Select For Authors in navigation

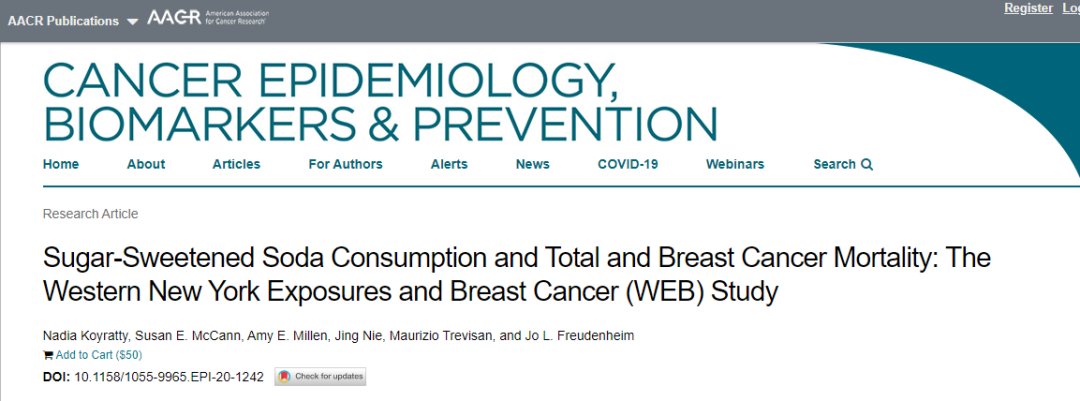click(x=345, y=164)
